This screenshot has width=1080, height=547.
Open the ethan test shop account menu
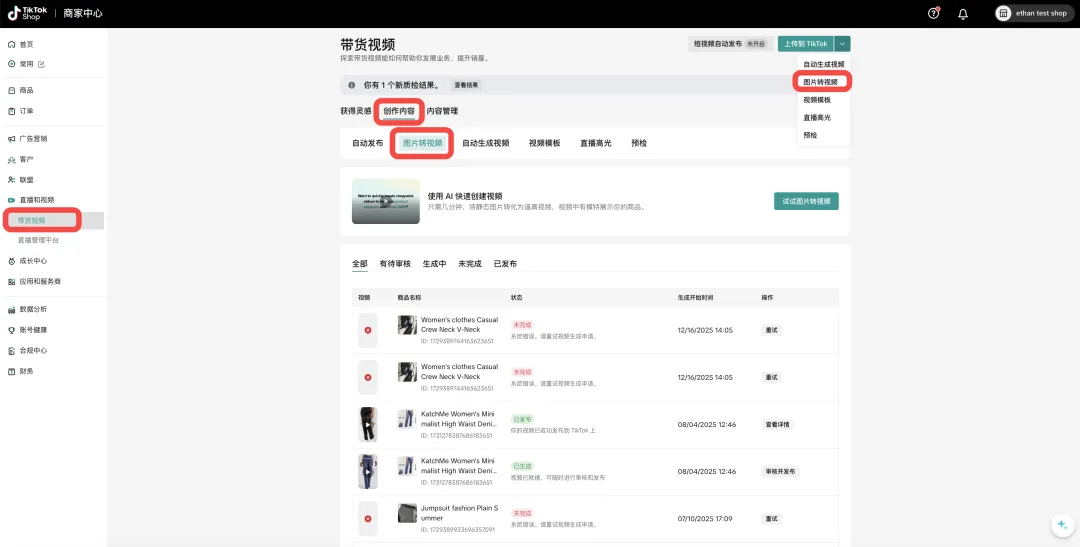(1034, 13)
